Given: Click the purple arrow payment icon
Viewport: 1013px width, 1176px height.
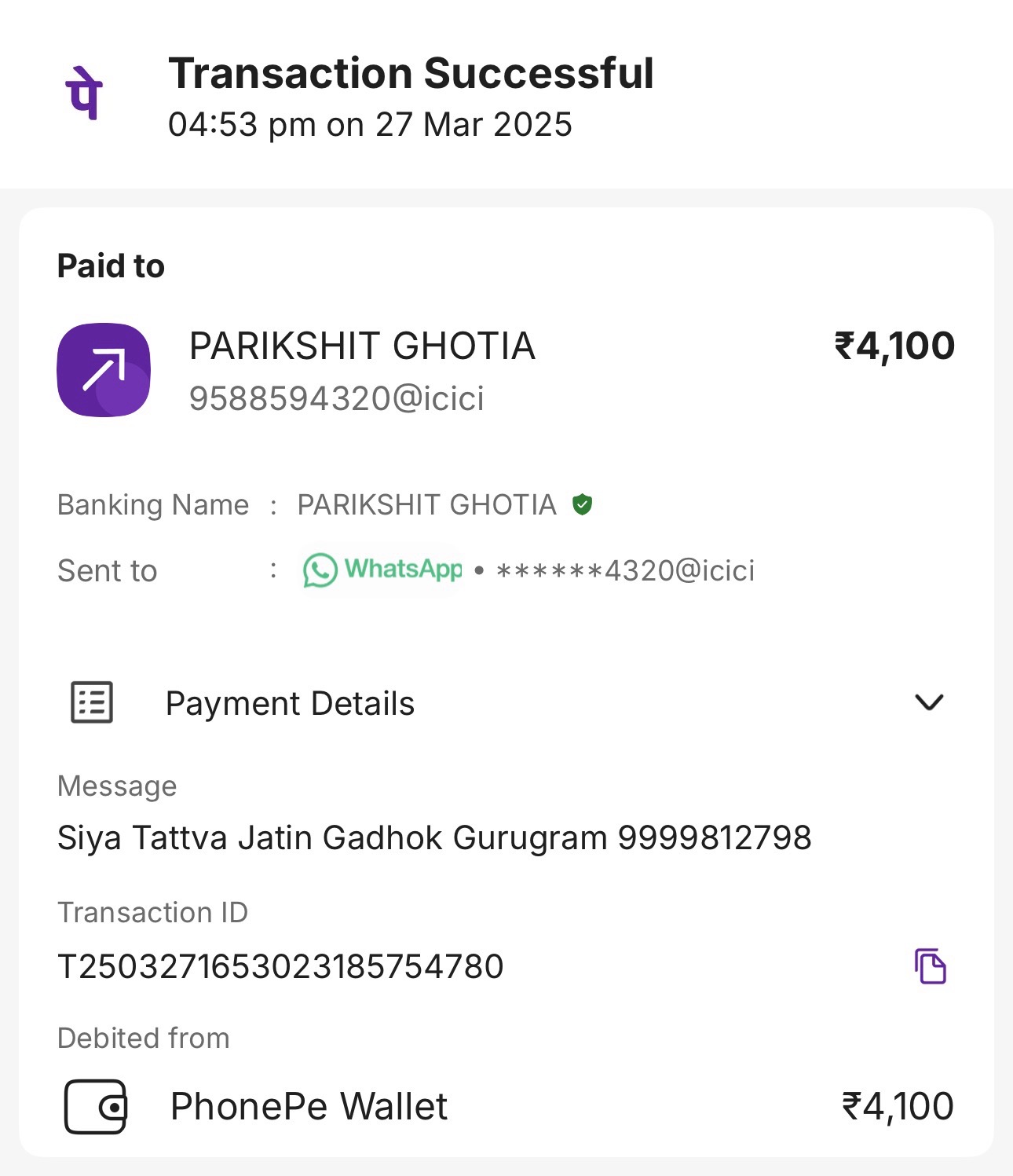Looking at the screenshot, I should pos(104,370).
